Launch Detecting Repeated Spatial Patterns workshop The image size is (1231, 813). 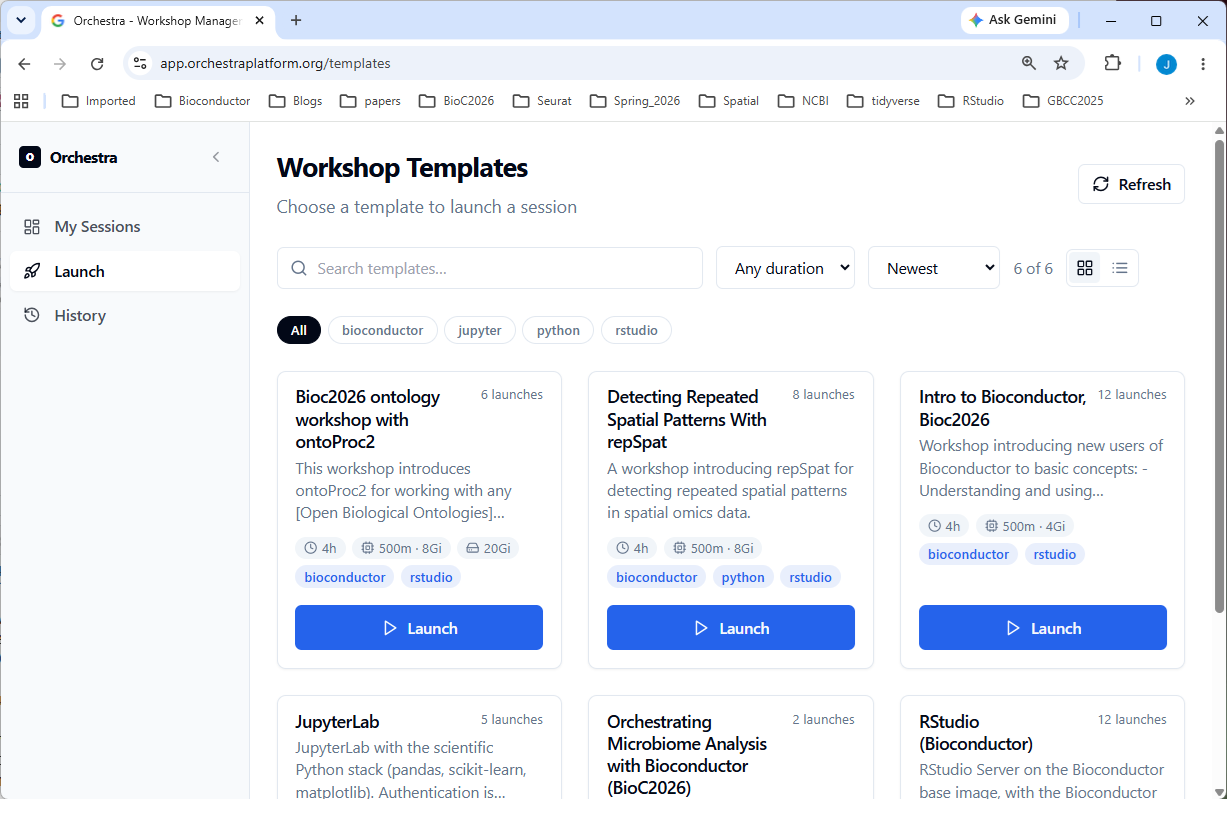tap(731, 628)
